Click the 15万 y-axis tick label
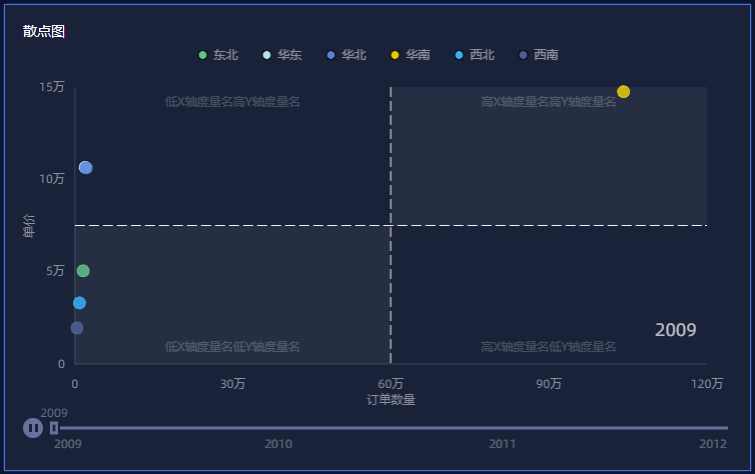This screenshot has width=755, height=474. click(52, 87)
